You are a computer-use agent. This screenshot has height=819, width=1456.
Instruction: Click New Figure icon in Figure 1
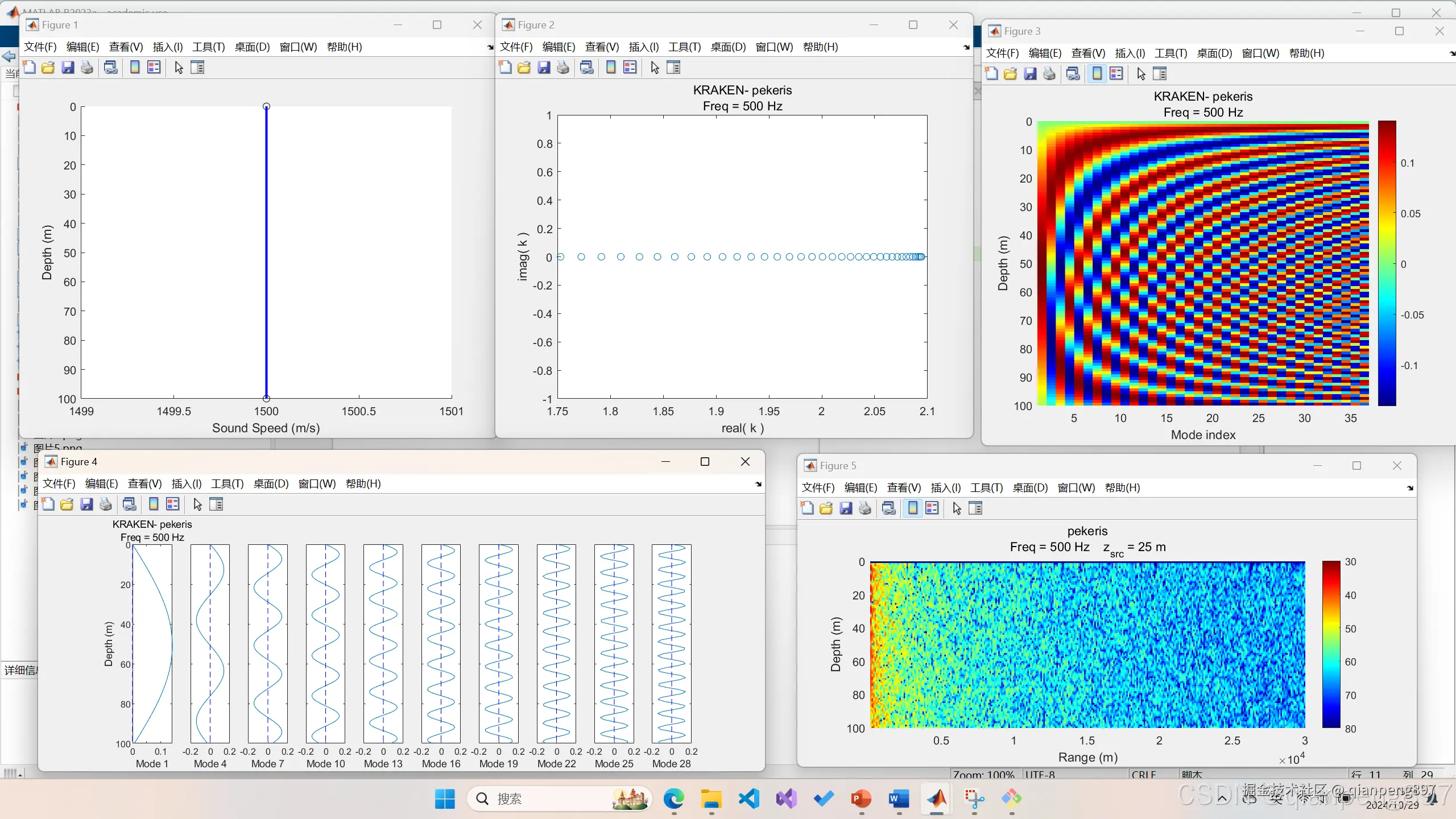point(29,68)
